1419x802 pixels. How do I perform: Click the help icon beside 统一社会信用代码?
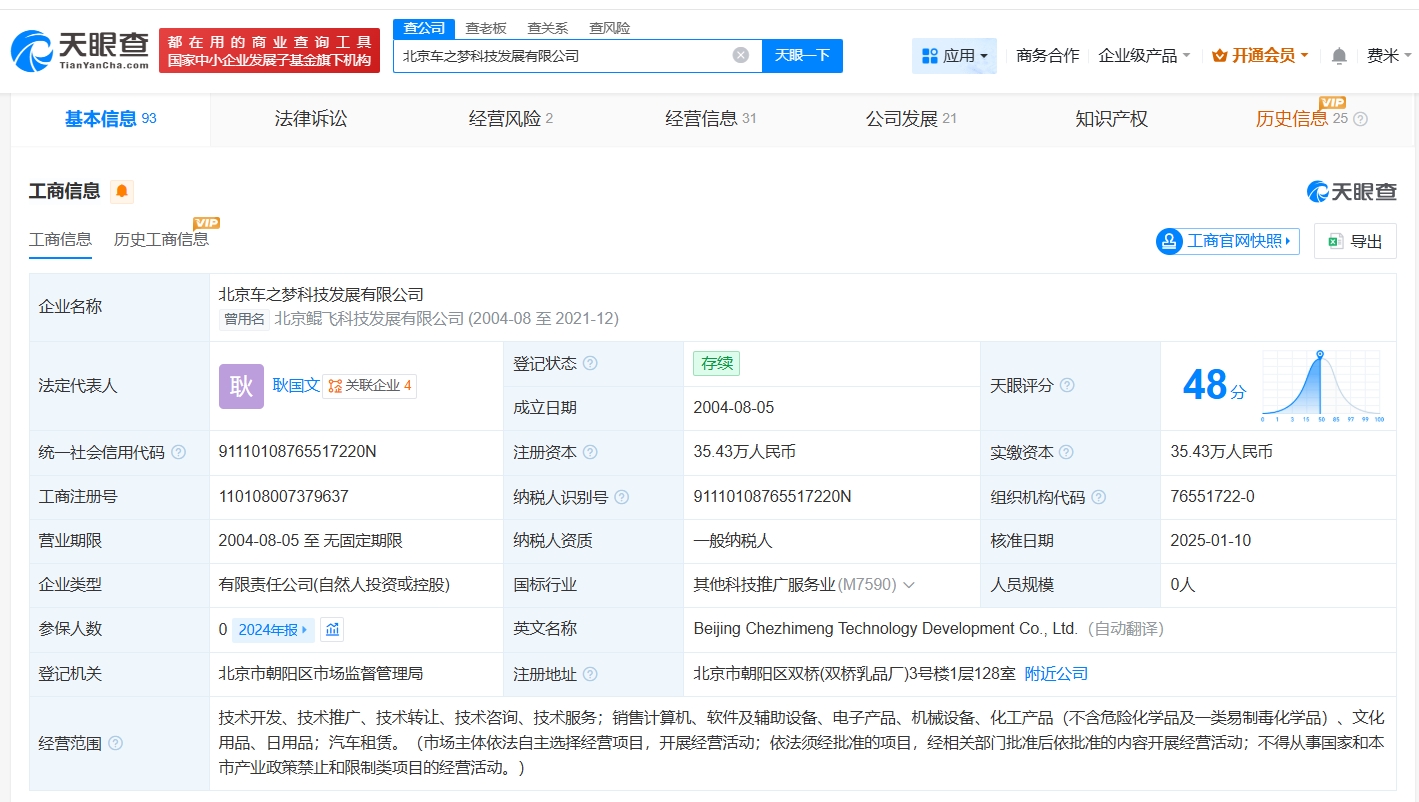click(x=178, y=452)
